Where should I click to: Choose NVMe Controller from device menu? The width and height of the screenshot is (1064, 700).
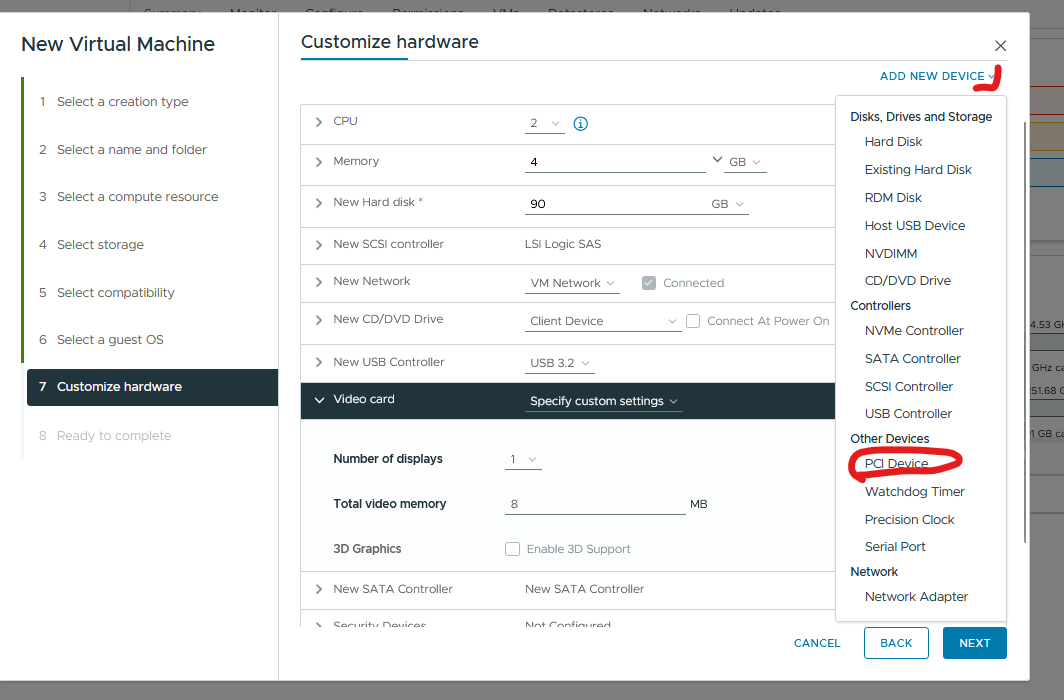913,331
